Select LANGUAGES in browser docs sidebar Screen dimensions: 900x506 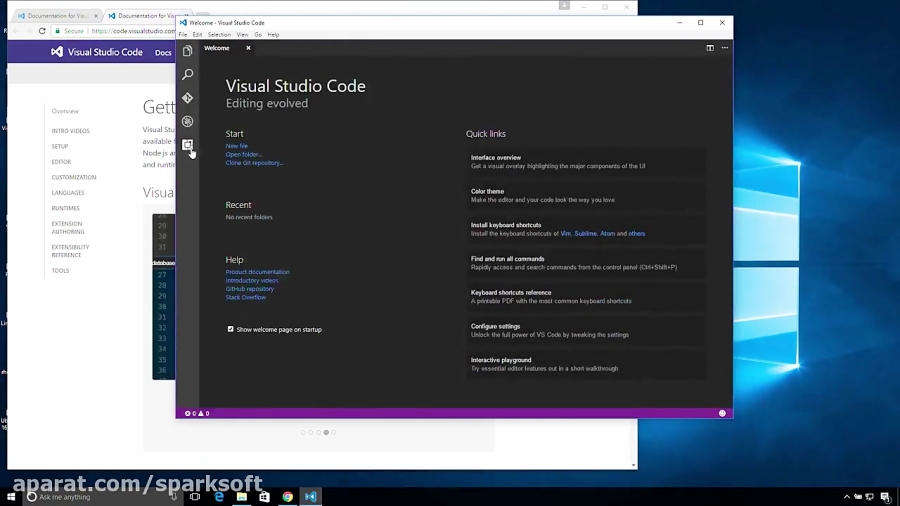click(68, 193)
